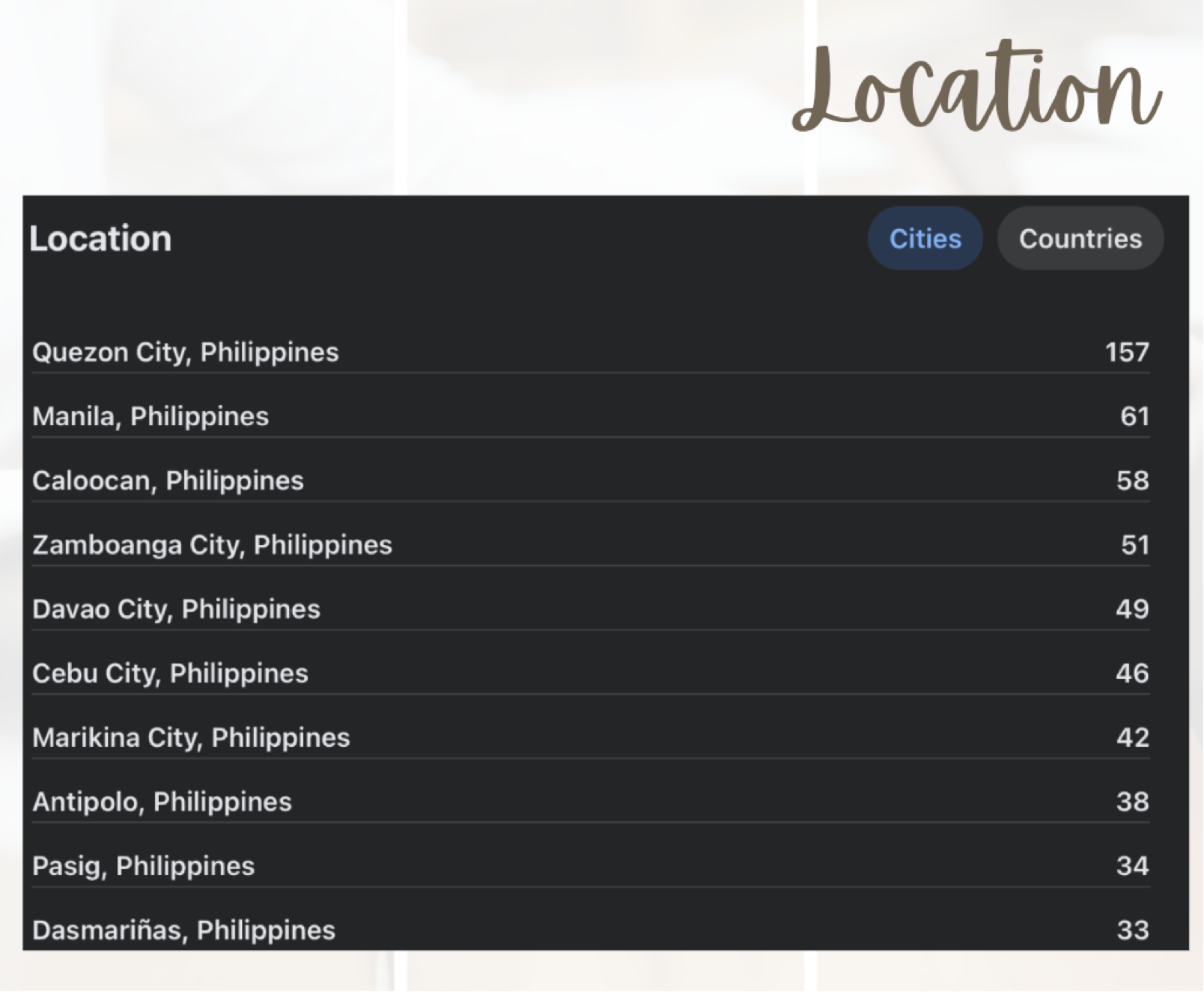Select the Marikina City, Philippines row
The height and width of the screenshot is (1003, 1204).
(591, 738)
